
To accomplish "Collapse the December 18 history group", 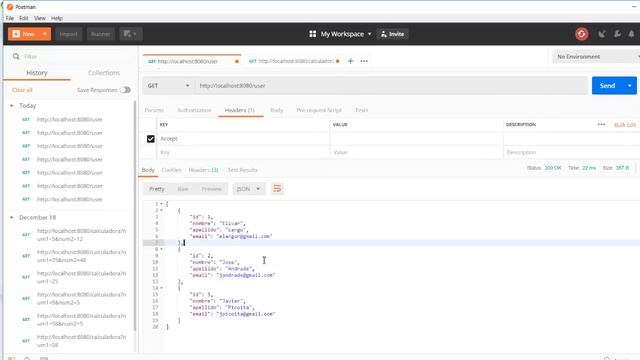I will coord(11,218).
